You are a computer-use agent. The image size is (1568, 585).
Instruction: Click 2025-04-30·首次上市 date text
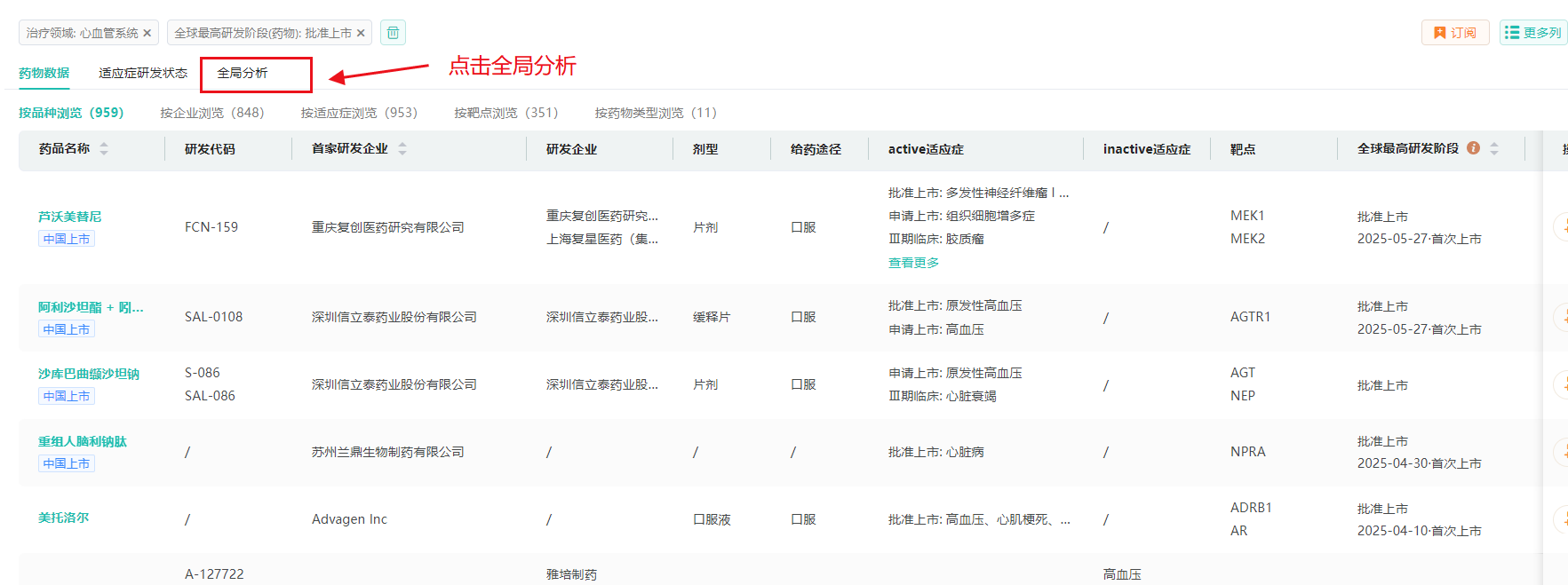[1420, 463]
